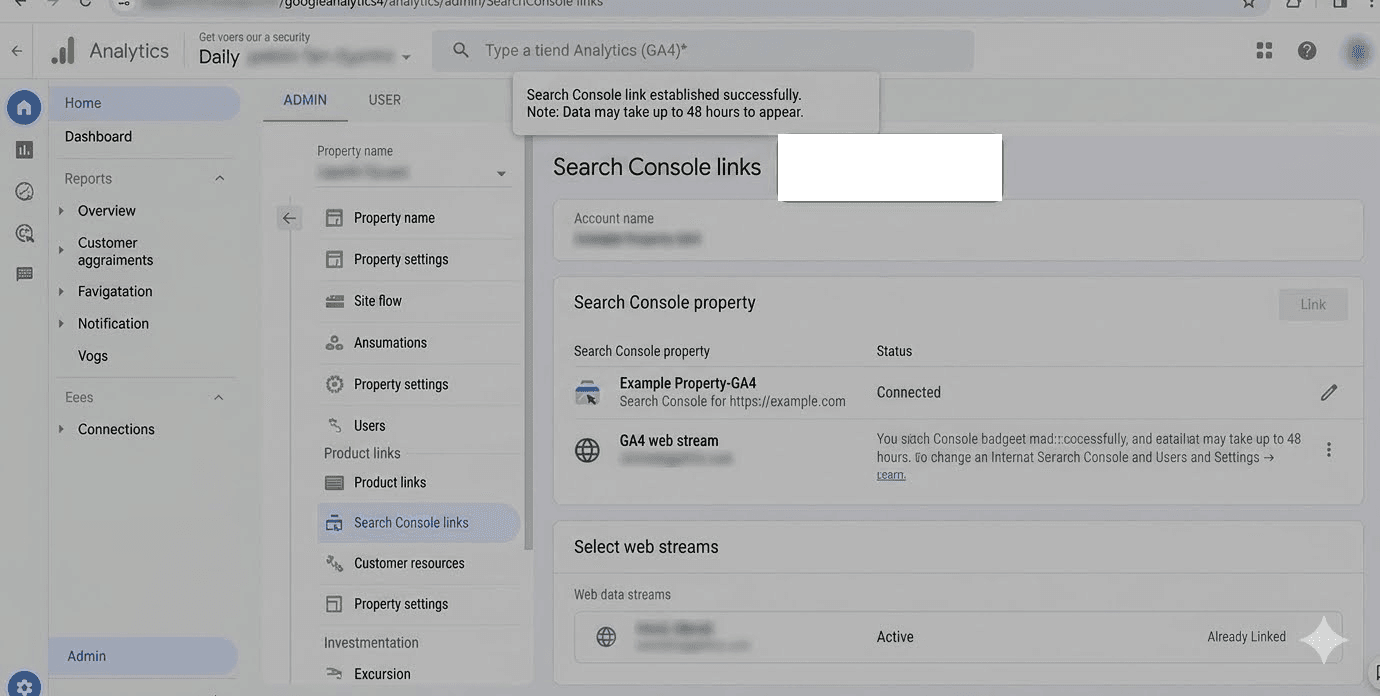Expand the Connections item
1380x696 pixels.
61,429
